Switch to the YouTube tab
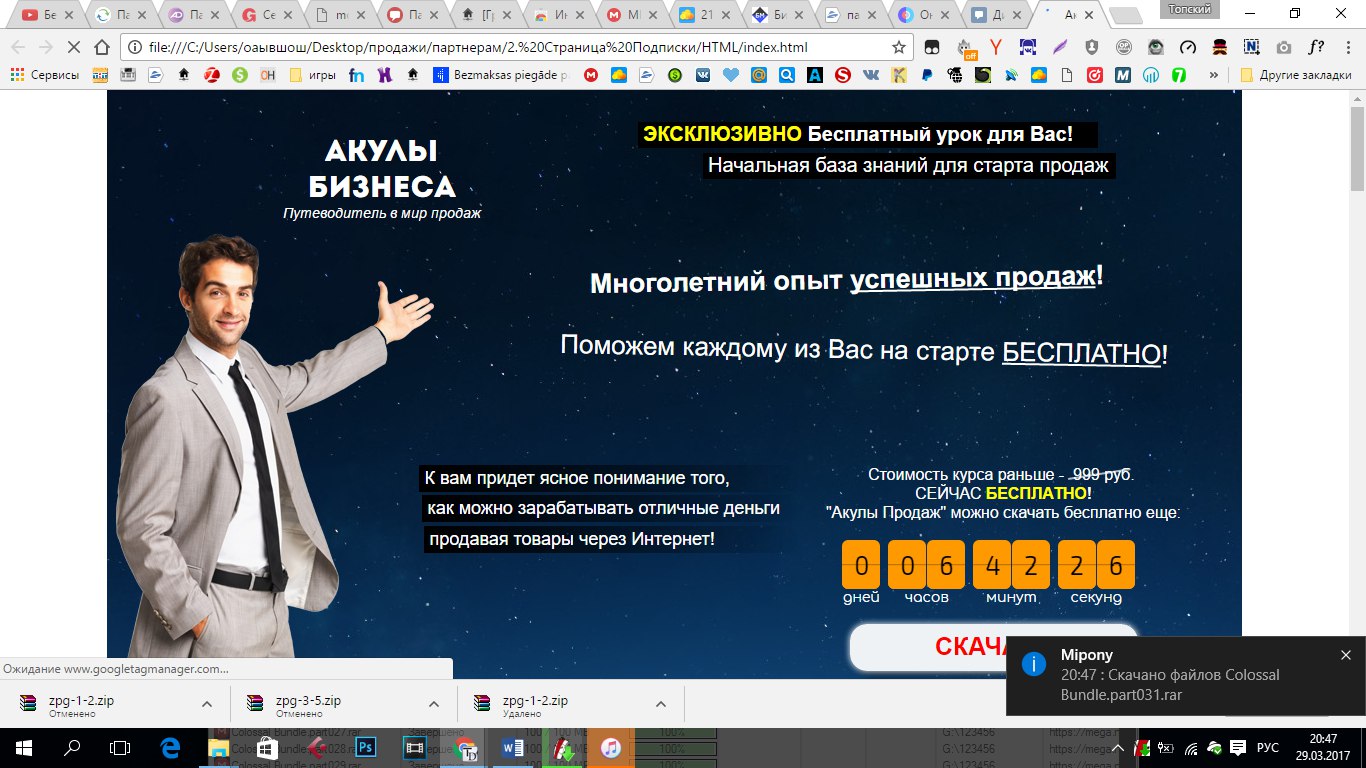The image size is (1366, 768). click(x=41, y=15)
